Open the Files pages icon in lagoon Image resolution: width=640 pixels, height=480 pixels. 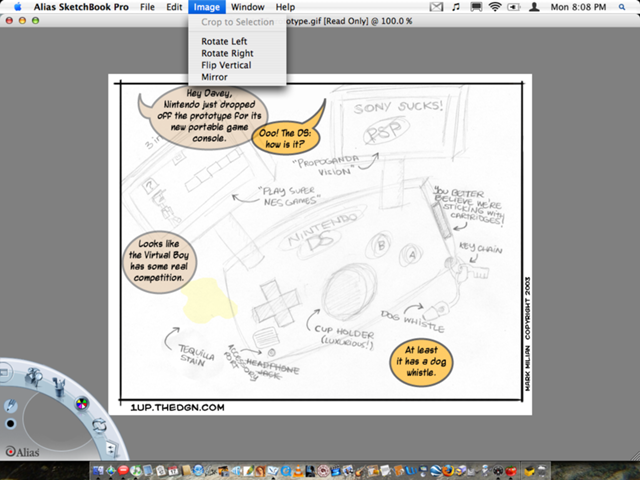tap(111, 448)
